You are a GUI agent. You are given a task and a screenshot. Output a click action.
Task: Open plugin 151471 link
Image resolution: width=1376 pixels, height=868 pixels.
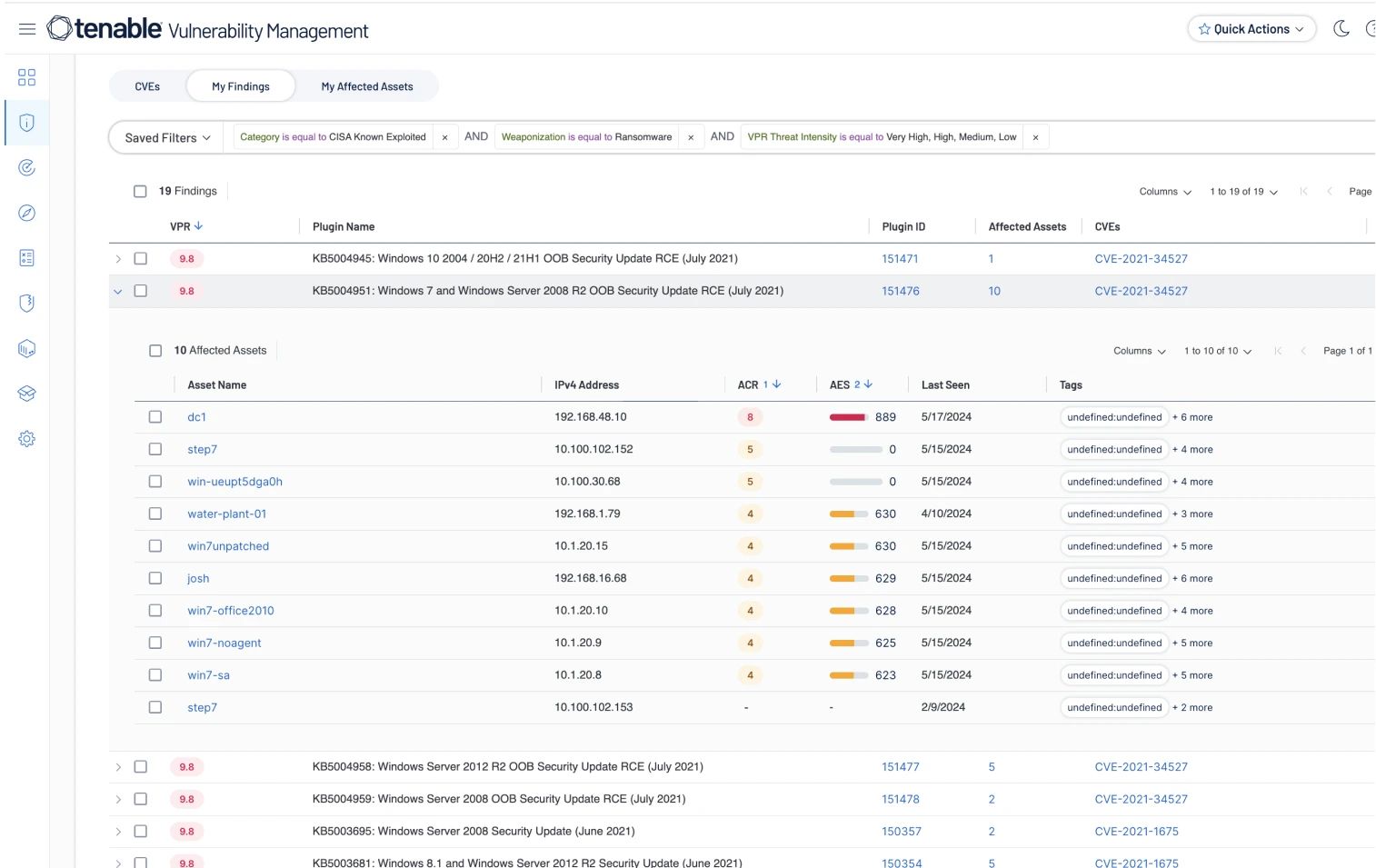click(x=900, y=258)
